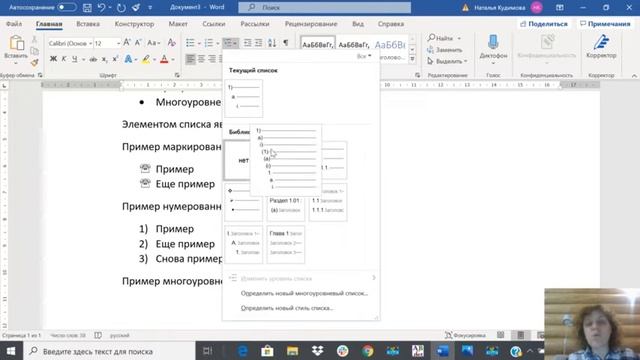Viewport: 640px width, 360px height.
Task: Open the Файл tab
Action: (14, 24)
